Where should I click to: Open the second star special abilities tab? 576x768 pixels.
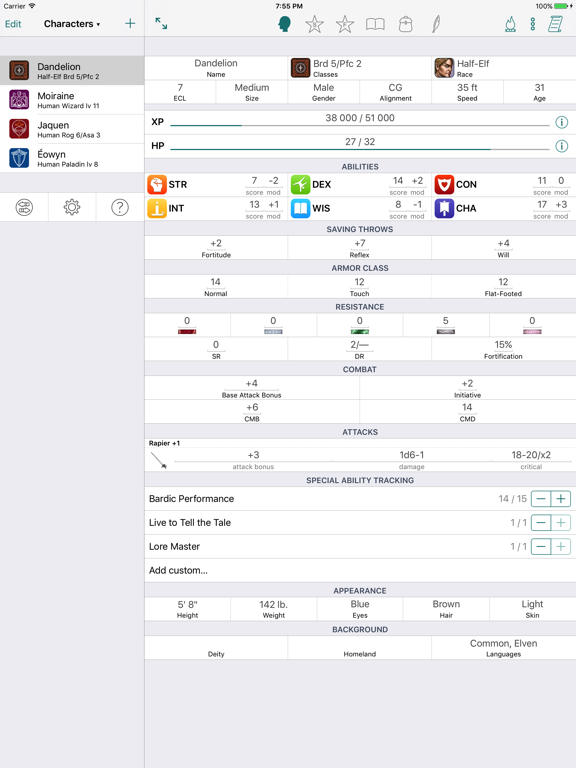345,24
